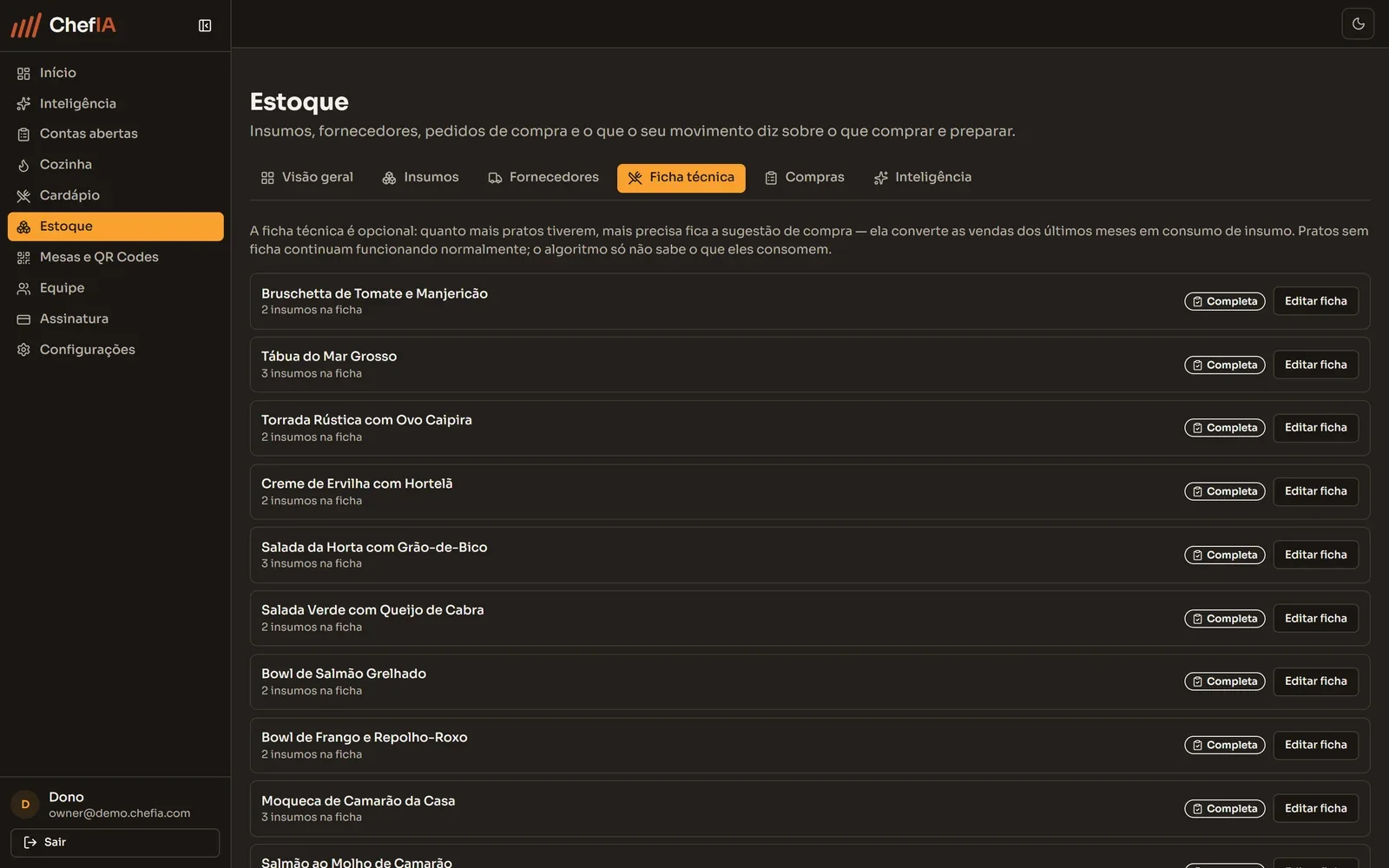Switch to the Ficha técnica tab
This screenshot has width=1389, height=868.
[x=681, y=178]
